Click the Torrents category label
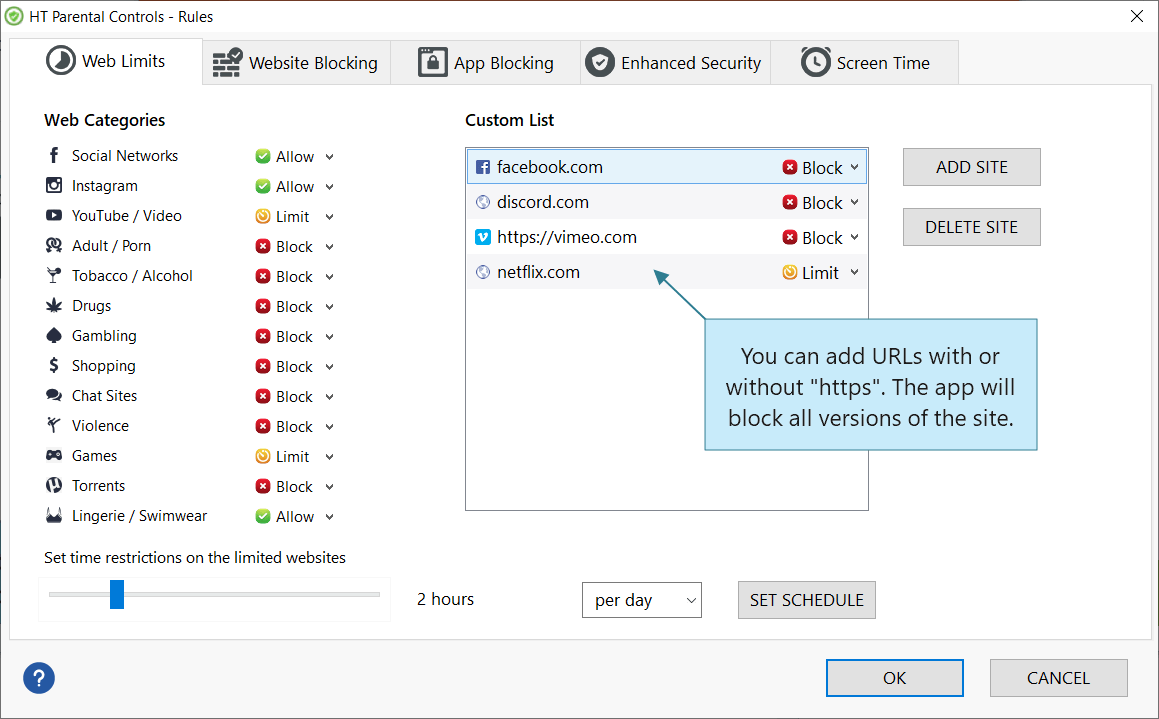1159x719 pixels. [98, 485]
